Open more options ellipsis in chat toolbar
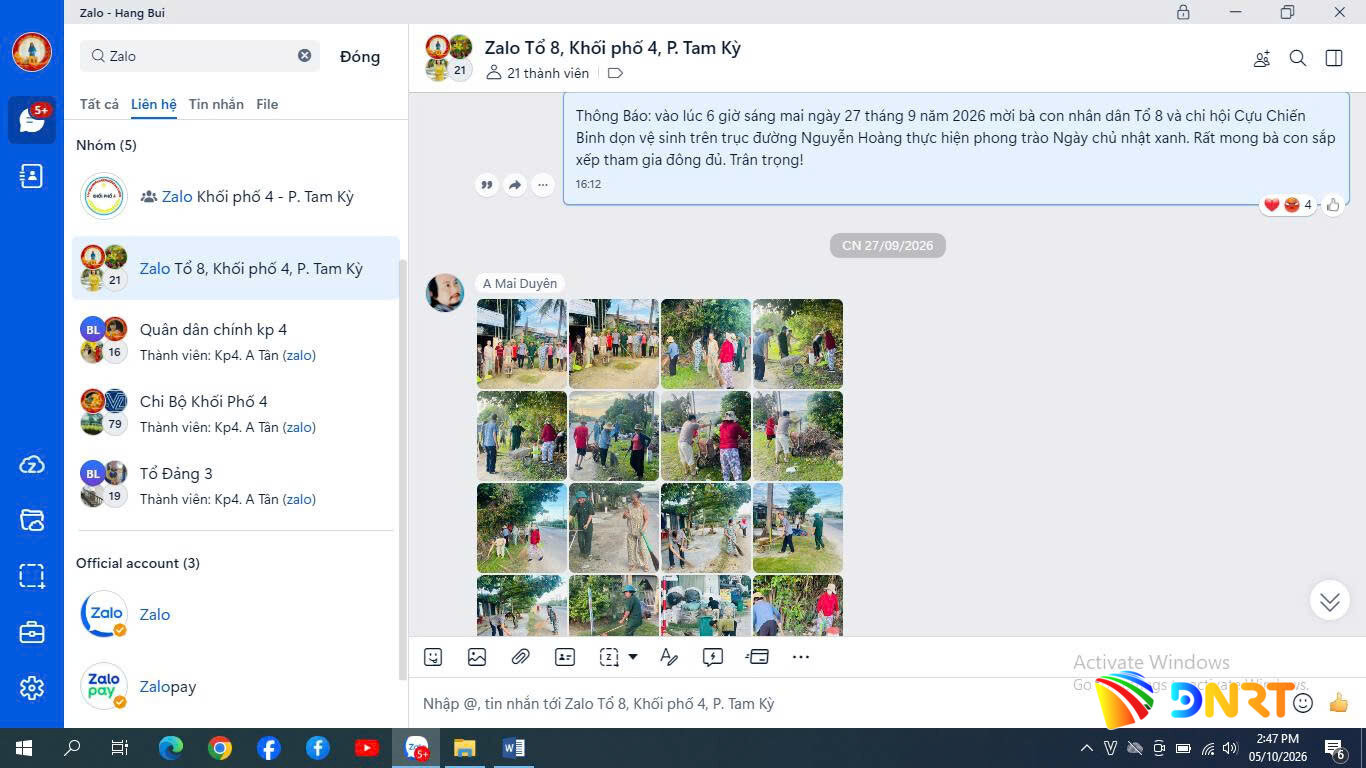Screen dimensions: 1366x768 (801, 657)
